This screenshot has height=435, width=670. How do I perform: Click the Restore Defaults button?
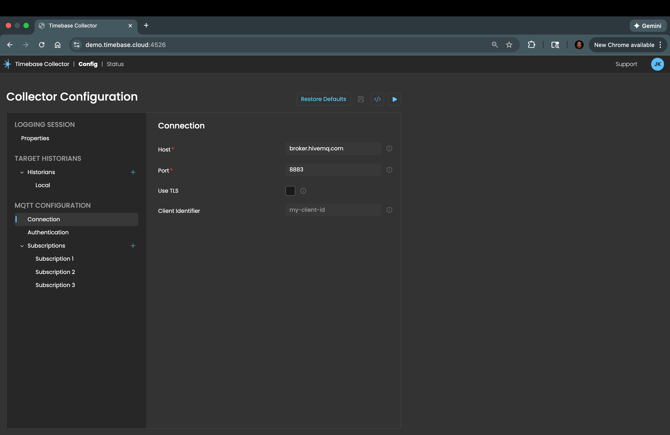(323, 99)
